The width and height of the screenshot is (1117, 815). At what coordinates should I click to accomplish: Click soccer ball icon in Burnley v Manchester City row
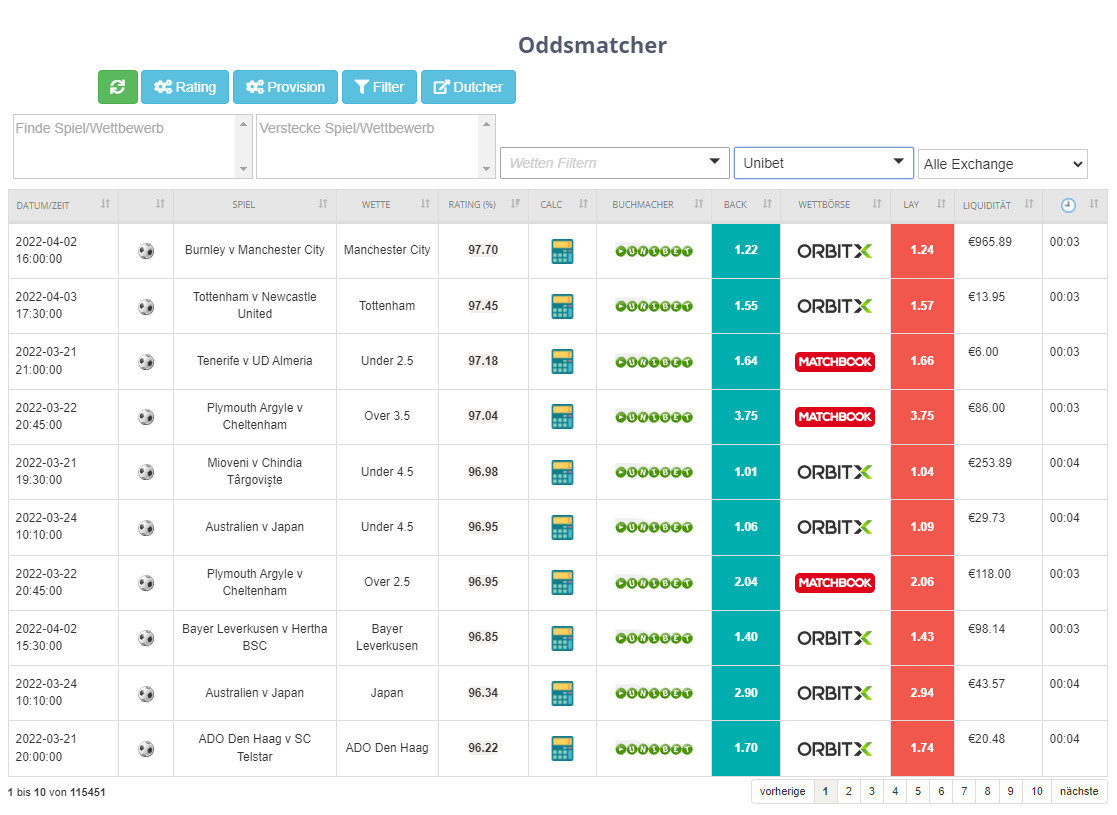click(x=146, y=251)
